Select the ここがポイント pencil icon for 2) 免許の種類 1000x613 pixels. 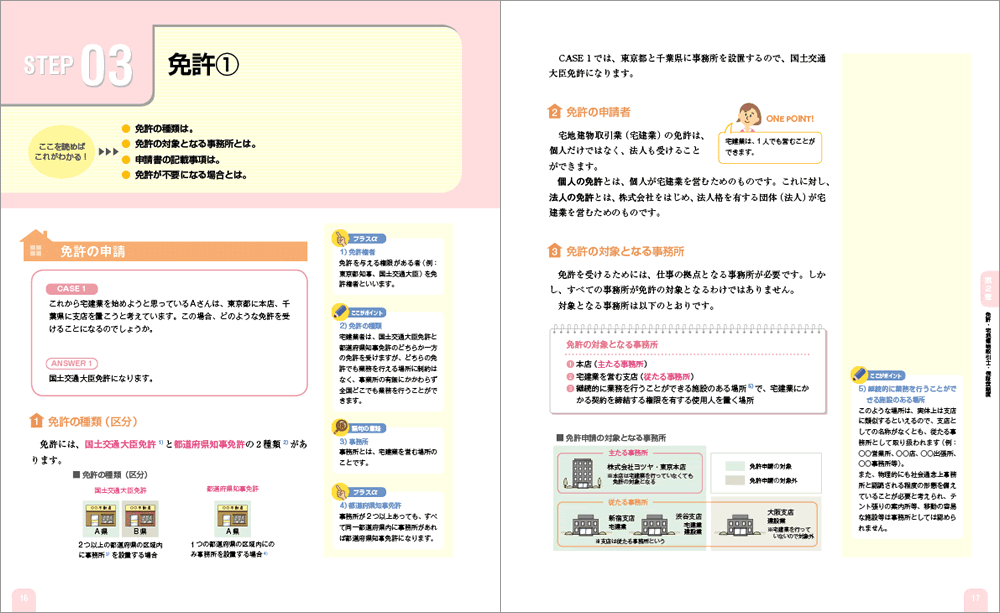340,312
